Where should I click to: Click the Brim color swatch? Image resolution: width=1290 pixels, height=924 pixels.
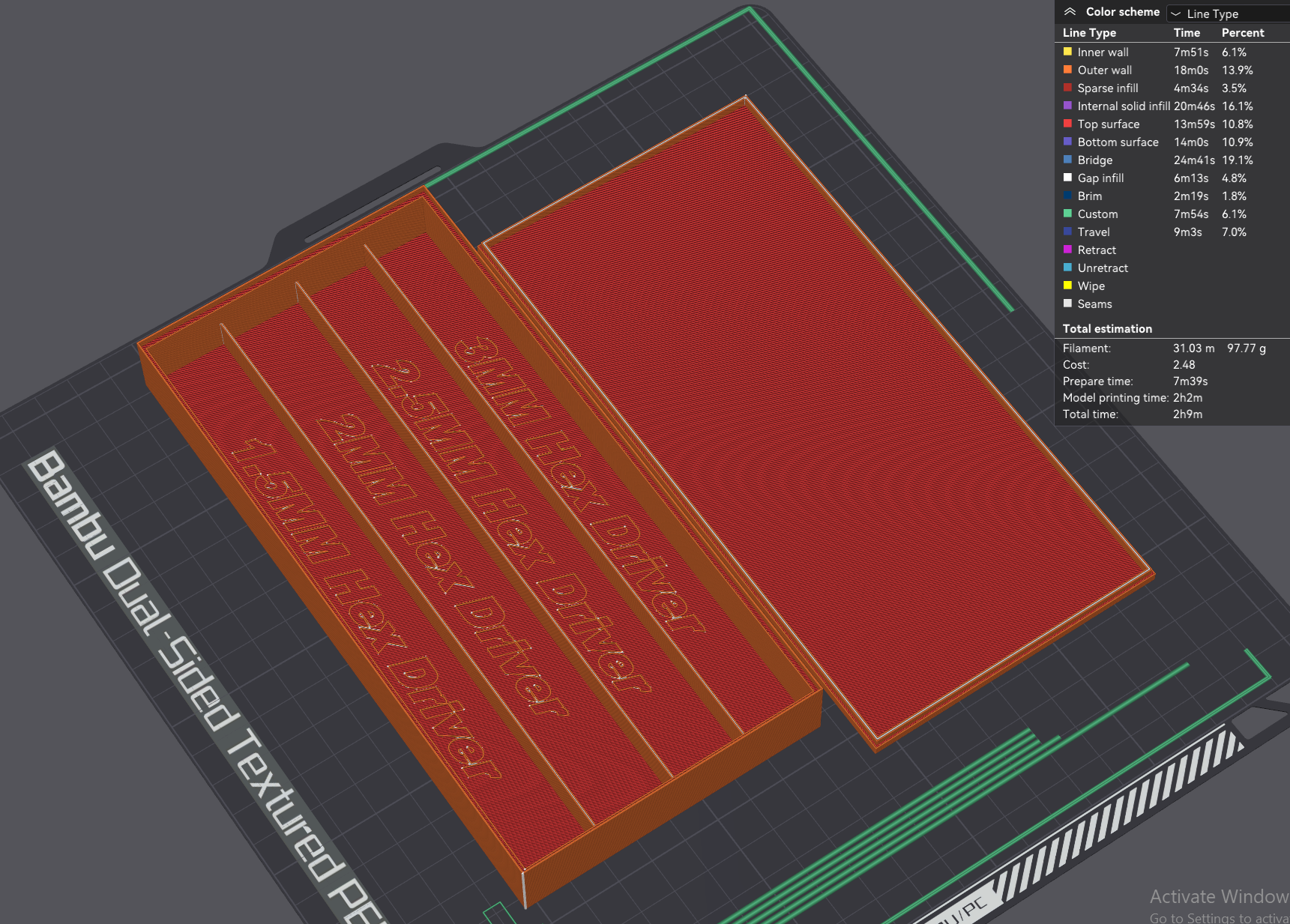click(1067, 196)
